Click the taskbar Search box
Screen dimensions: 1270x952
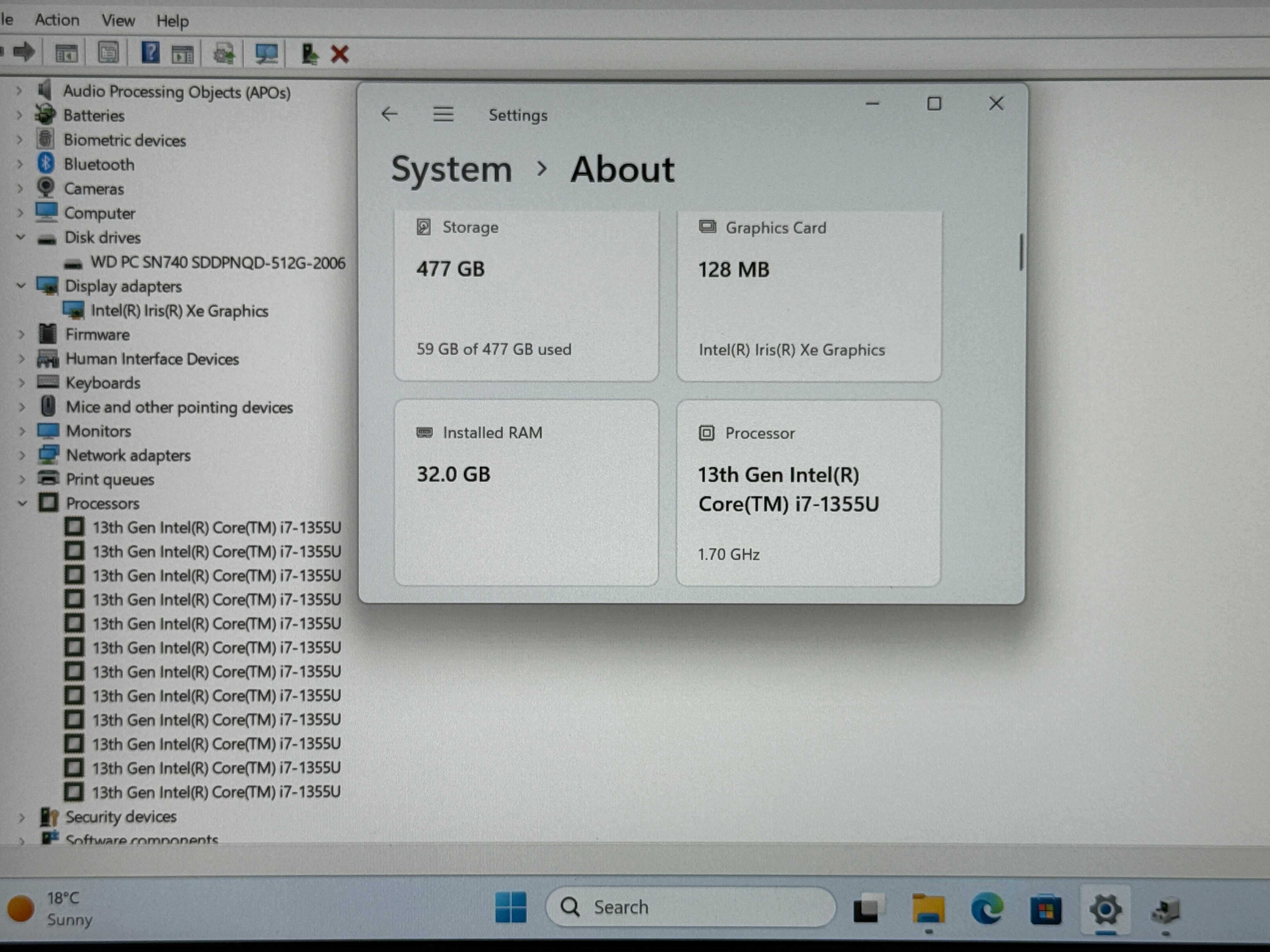click(690, 907)
